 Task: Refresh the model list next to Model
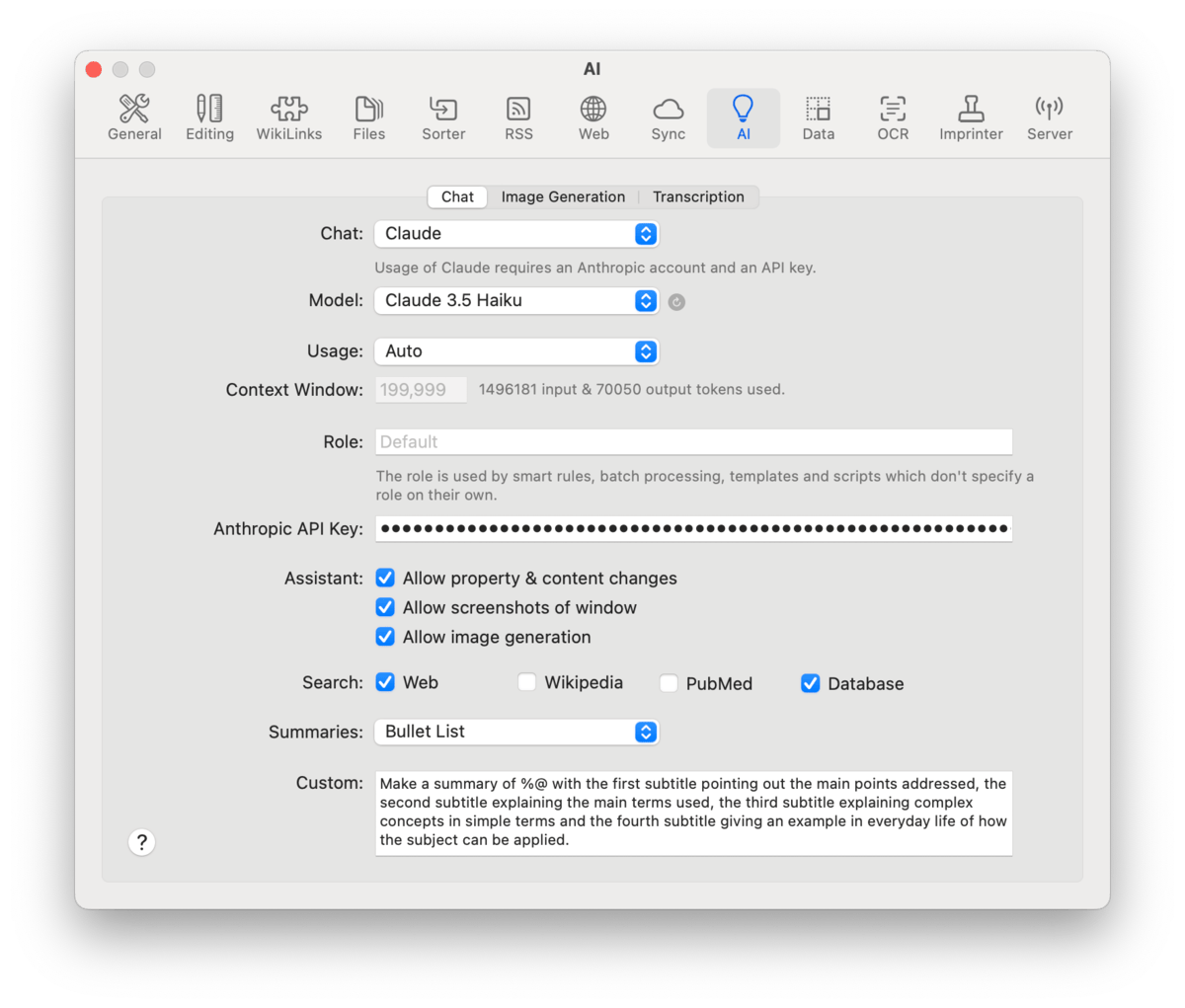676,302
